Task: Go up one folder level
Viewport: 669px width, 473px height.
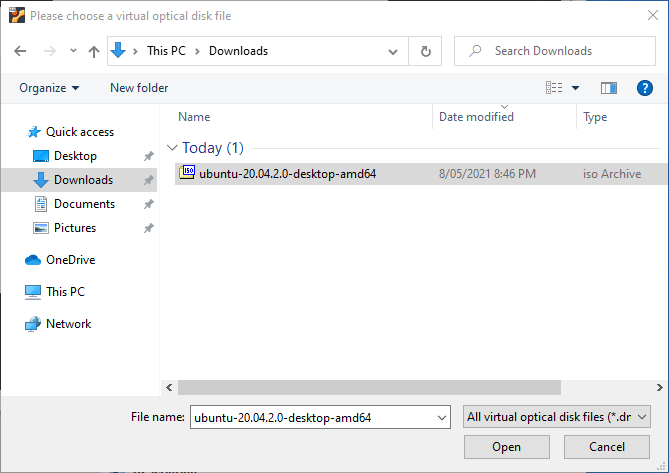Action: (x=94, y=52)
